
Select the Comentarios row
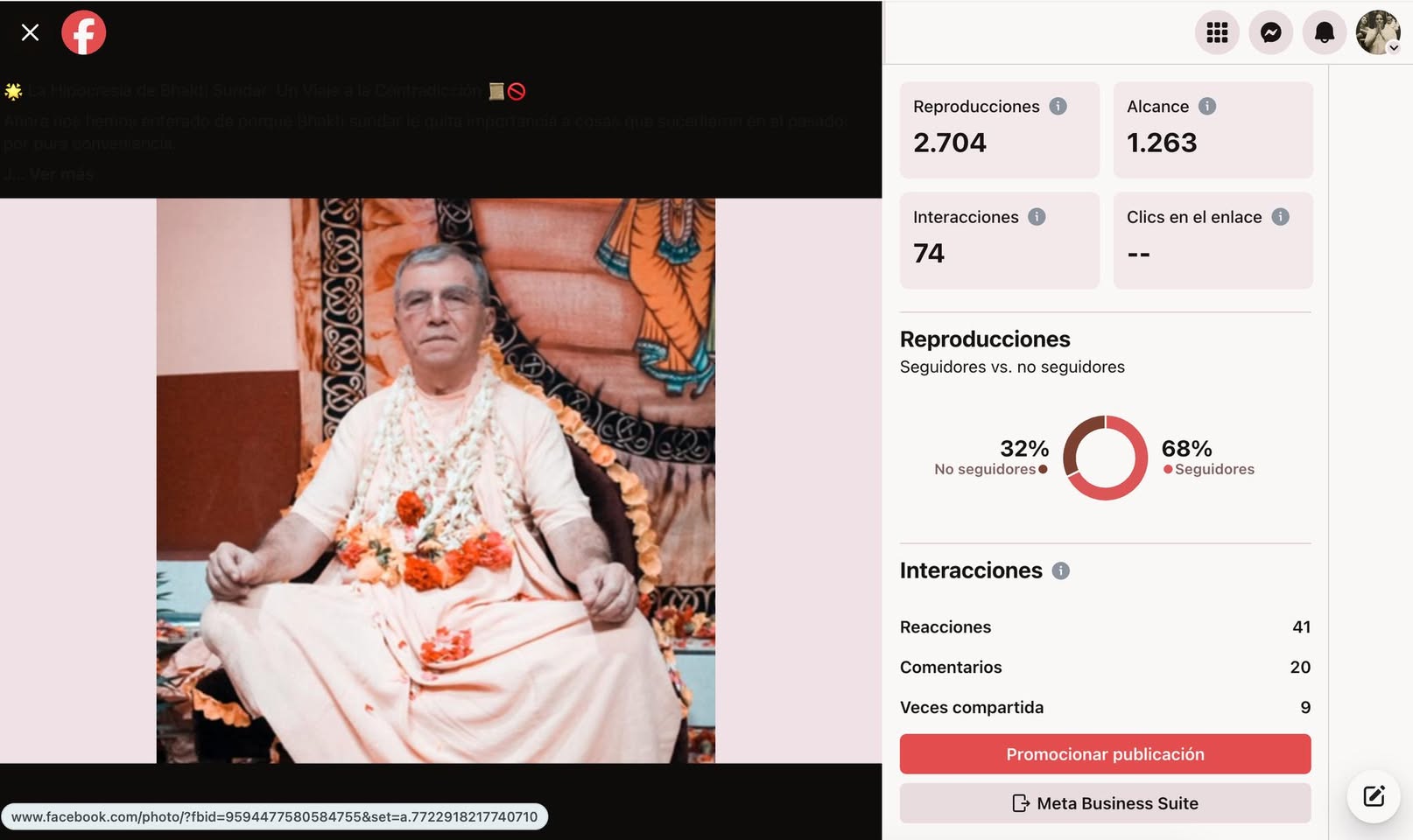pos(1105,667)
